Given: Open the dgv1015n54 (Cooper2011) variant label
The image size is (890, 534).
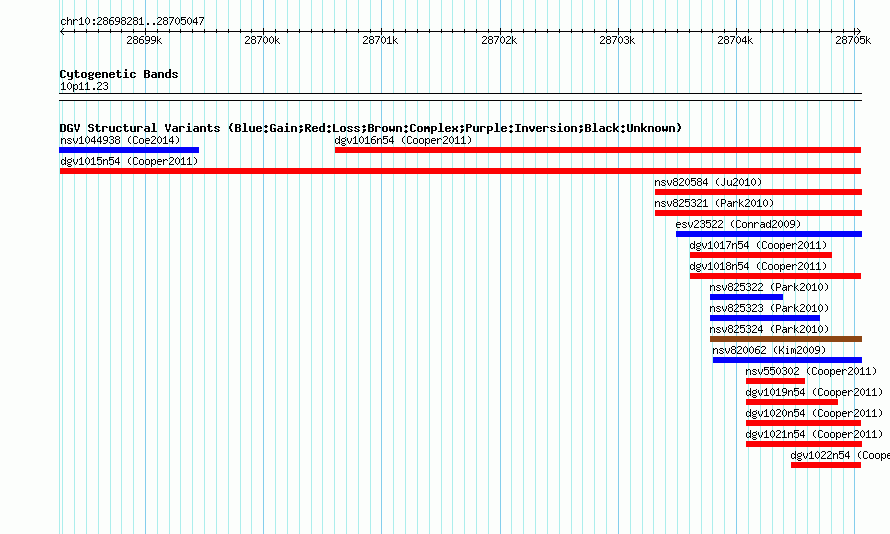Looking at the screenshot, I should (x=129, y=161).
